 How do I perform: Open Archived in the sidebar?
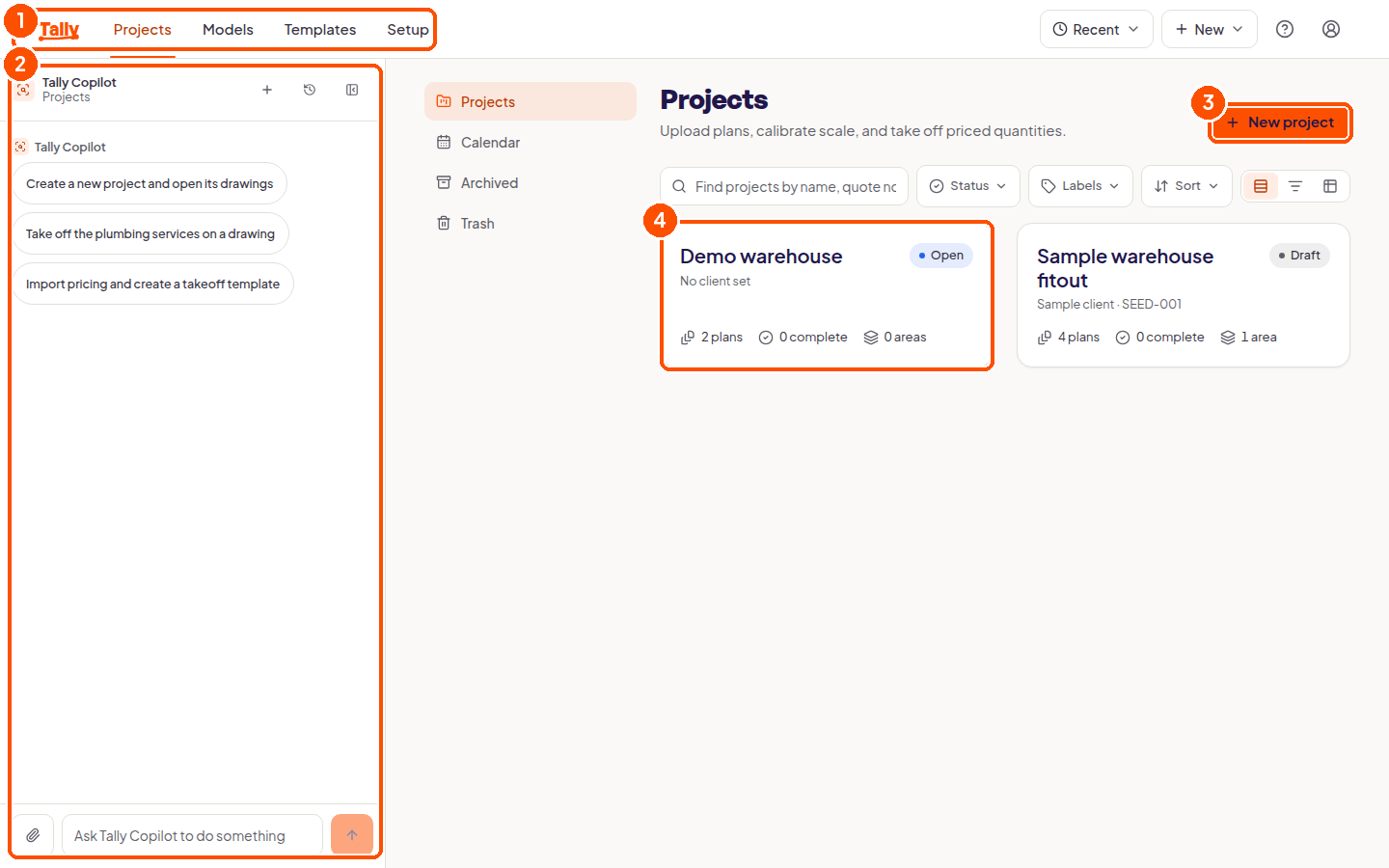click(x=530, y=182)
